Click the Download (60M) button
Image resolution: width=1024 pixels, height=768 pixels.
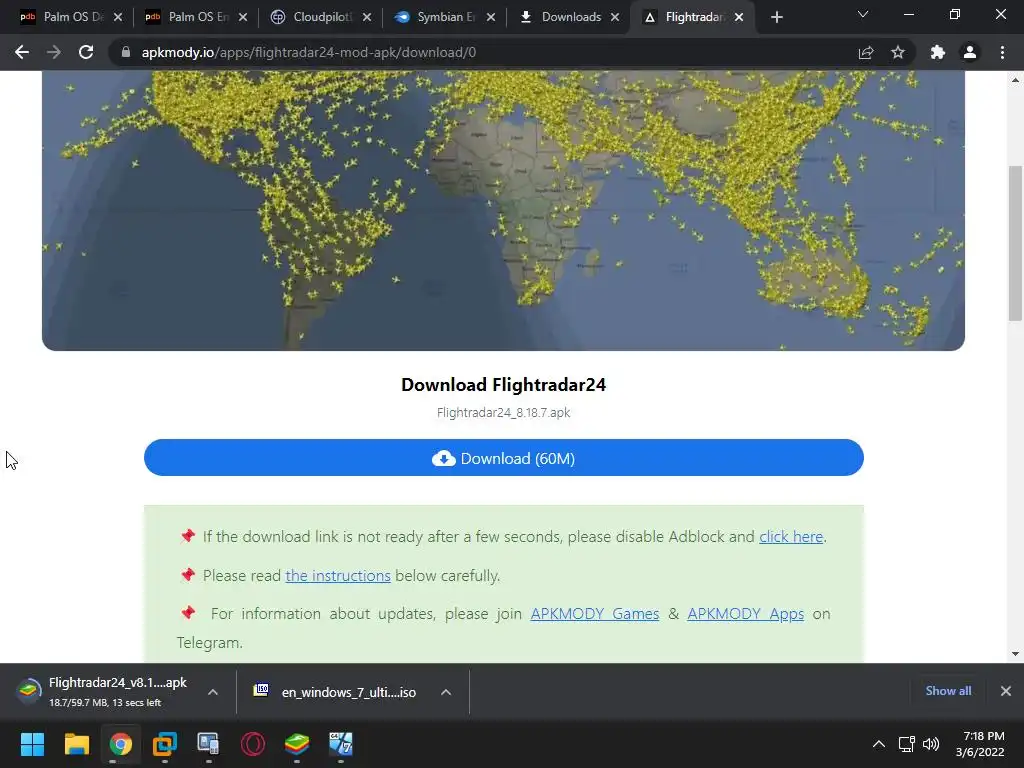point(504,458)
